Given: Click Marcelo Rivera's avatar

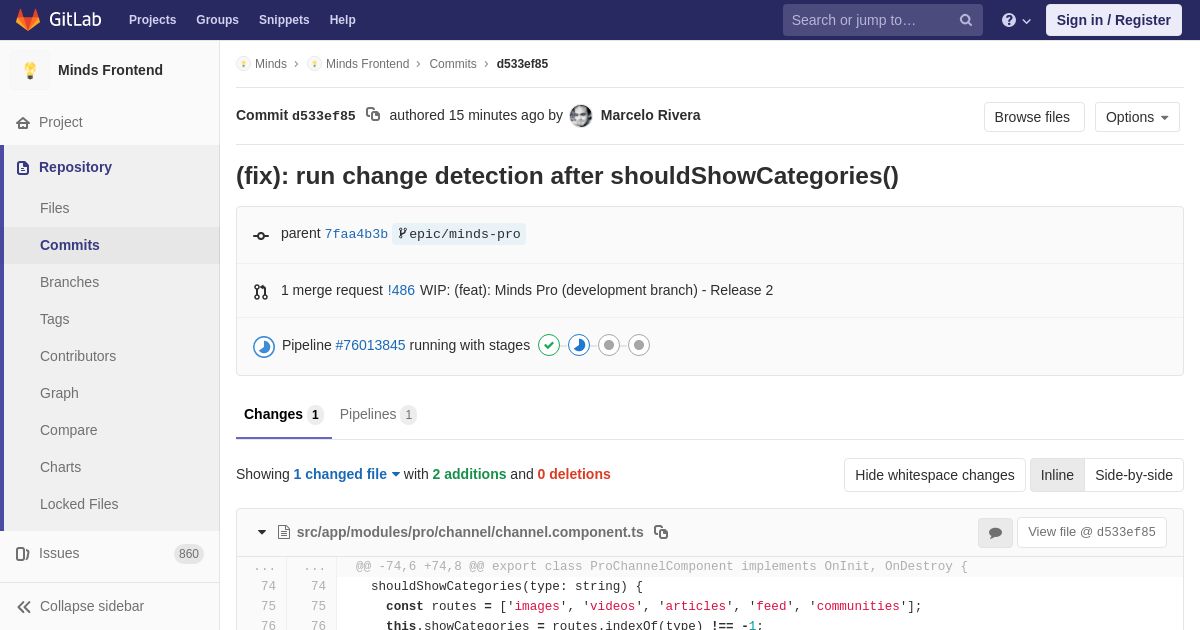Looking at the screenshot, I should 581,116.
